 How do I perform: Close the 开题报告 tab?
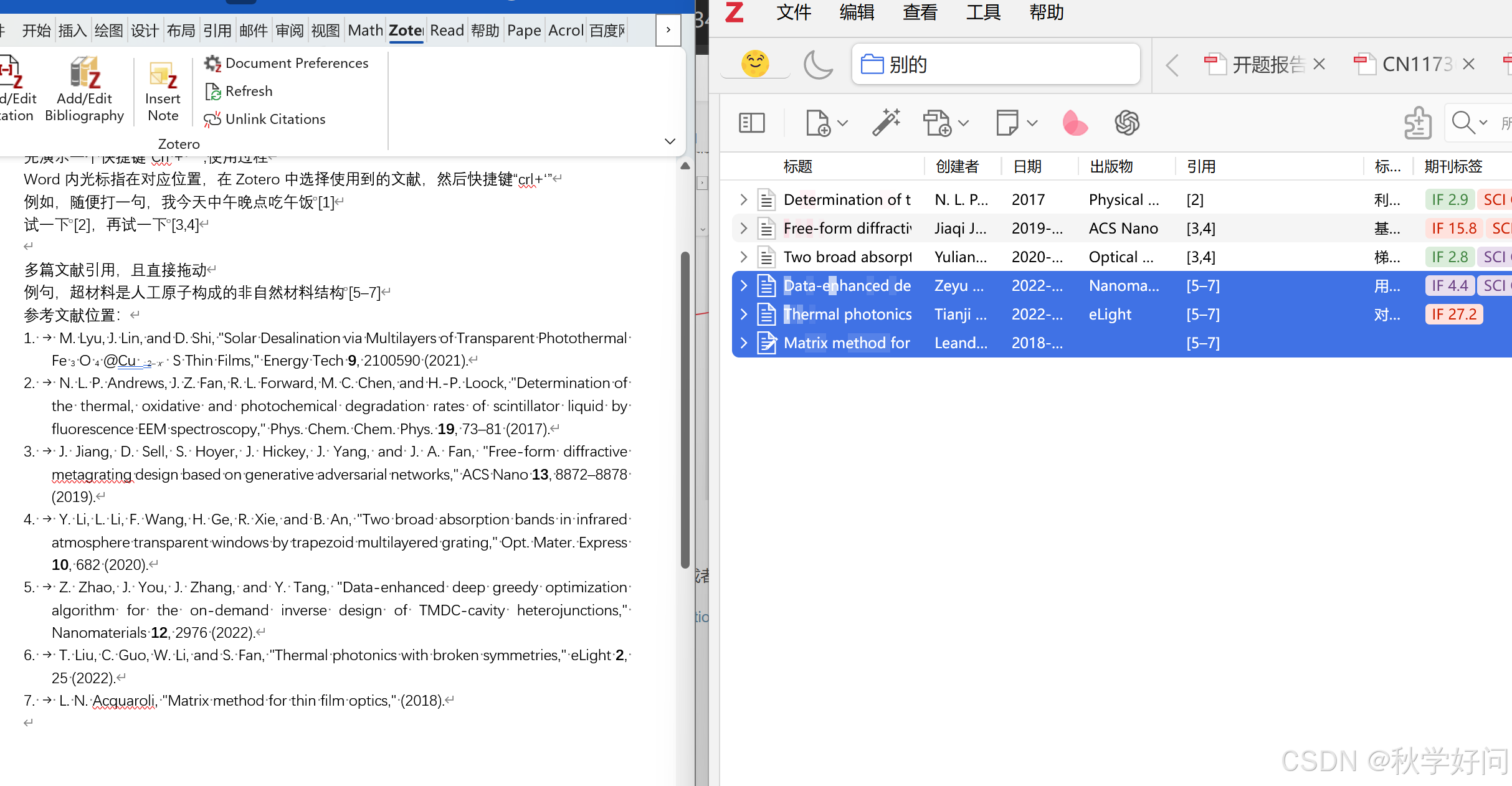1319,64
